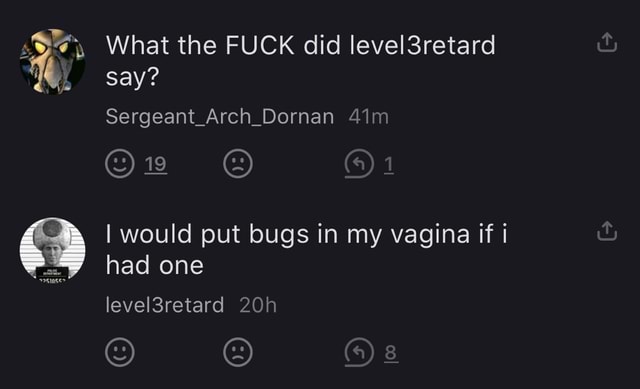
Task: Open Sergeant_Arch_Dornan's profile from username
Action: point(220,117)
